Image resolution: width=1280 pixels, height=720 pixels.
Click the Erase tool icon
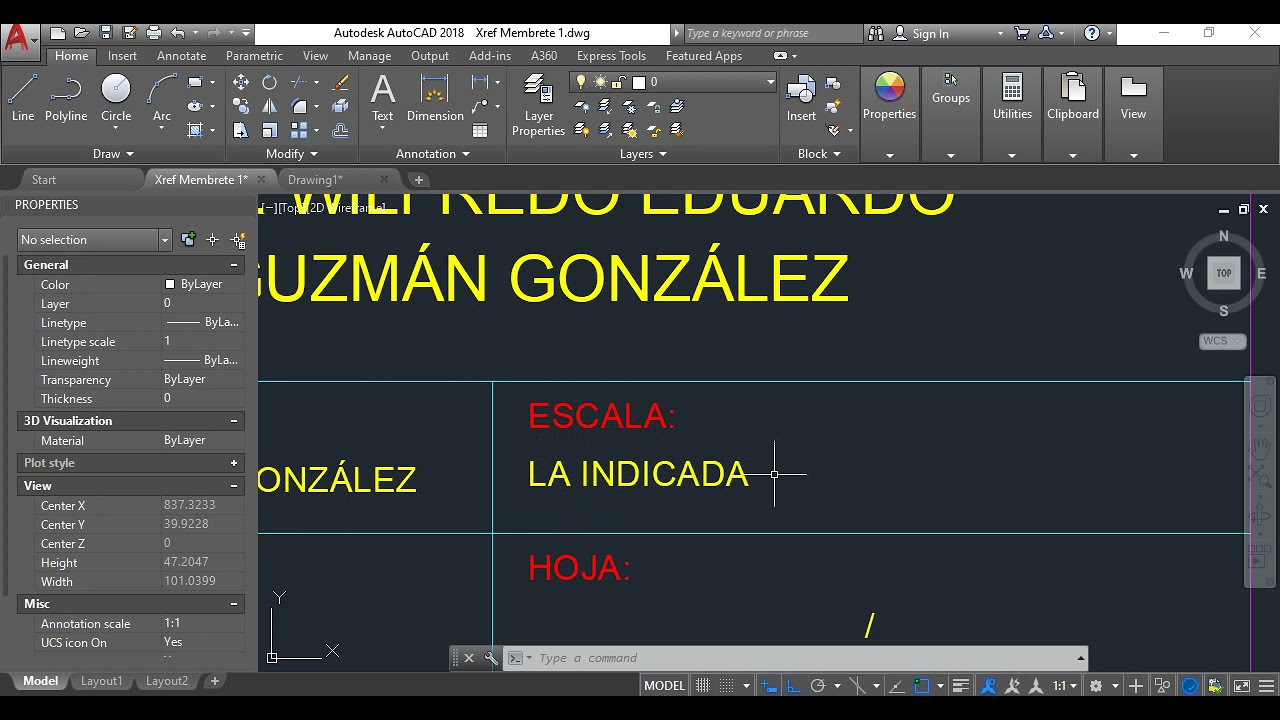point(340,83)
